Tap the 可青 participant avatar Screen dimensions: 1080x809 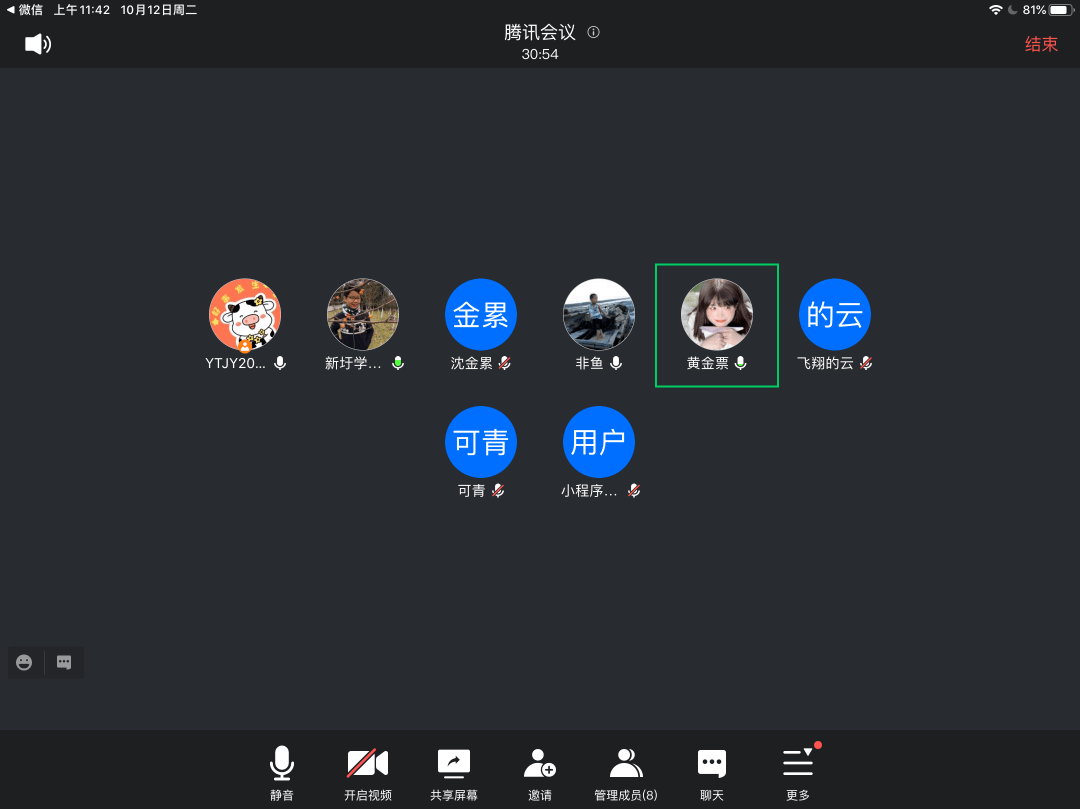[x=481, y=442]
